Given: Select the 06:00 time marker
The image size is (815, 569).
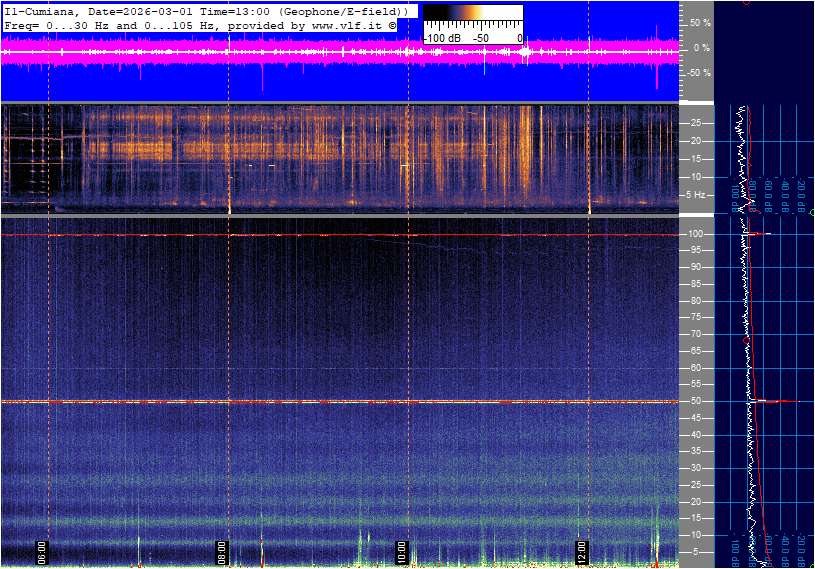Looking at the screenshot, I should point(42,551).
